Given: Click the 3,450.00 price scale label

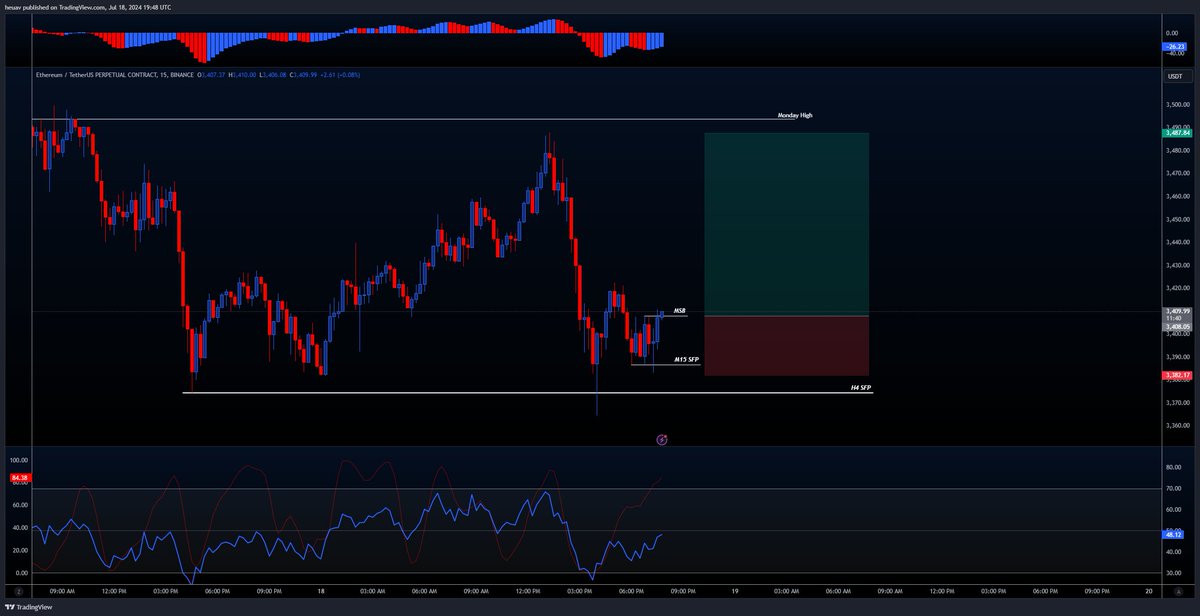Looking at the screenshot, I should 1177,219.
